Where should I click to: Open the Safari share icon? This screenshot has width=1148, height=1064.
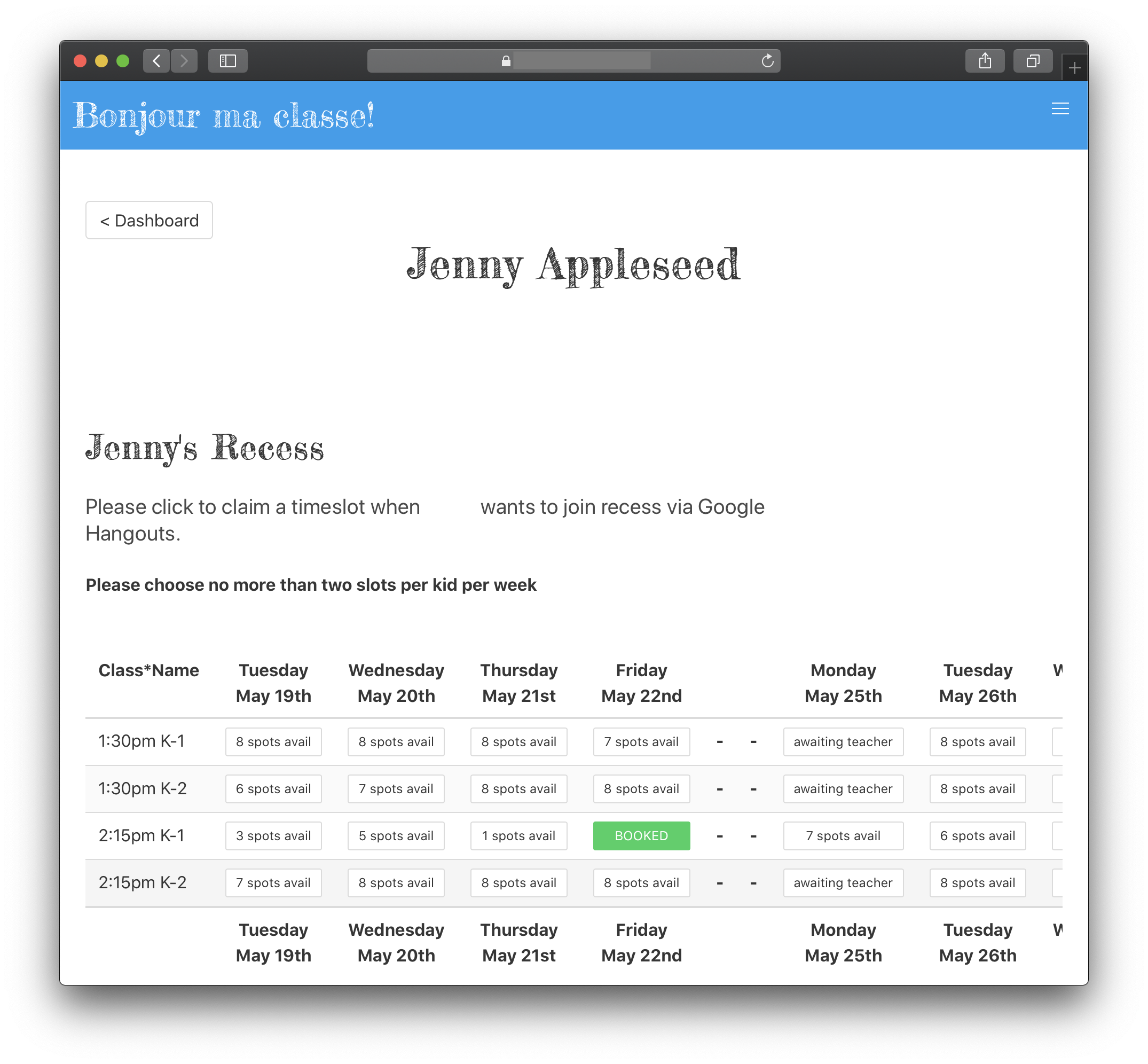[985, 60]
